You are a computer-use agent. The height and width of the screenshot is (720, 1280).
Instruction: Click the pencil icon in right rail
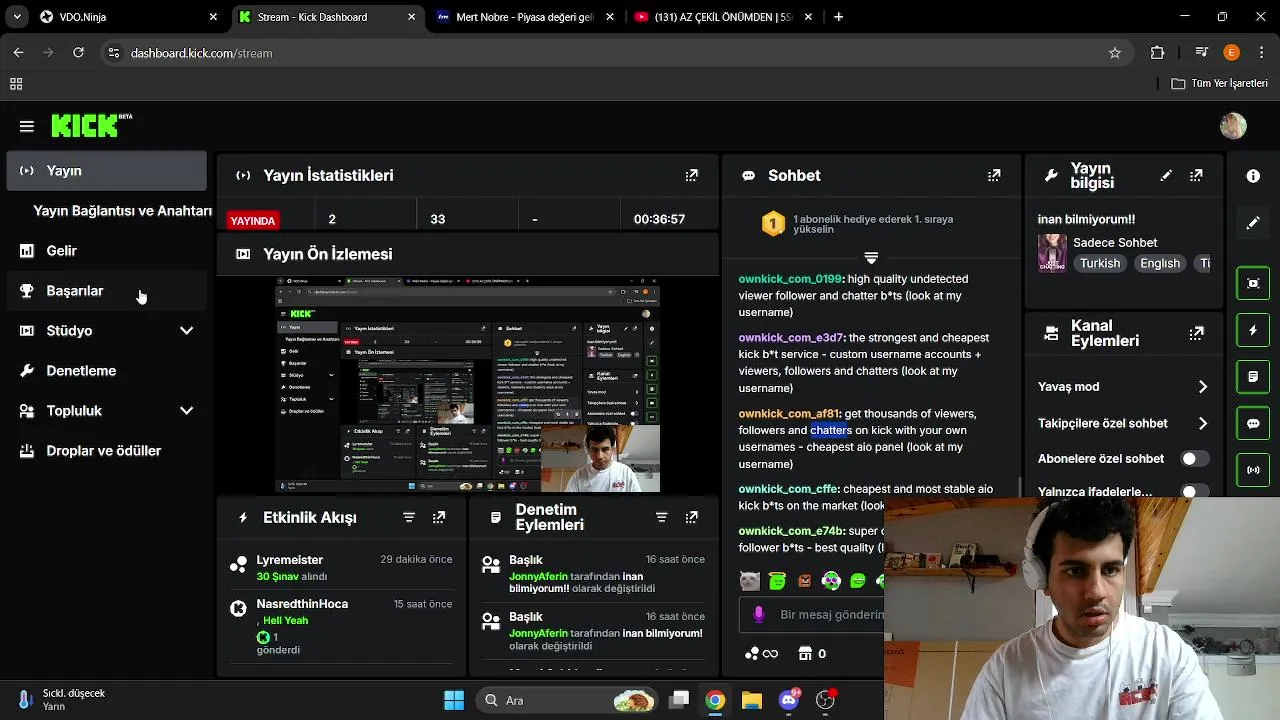1253,223
